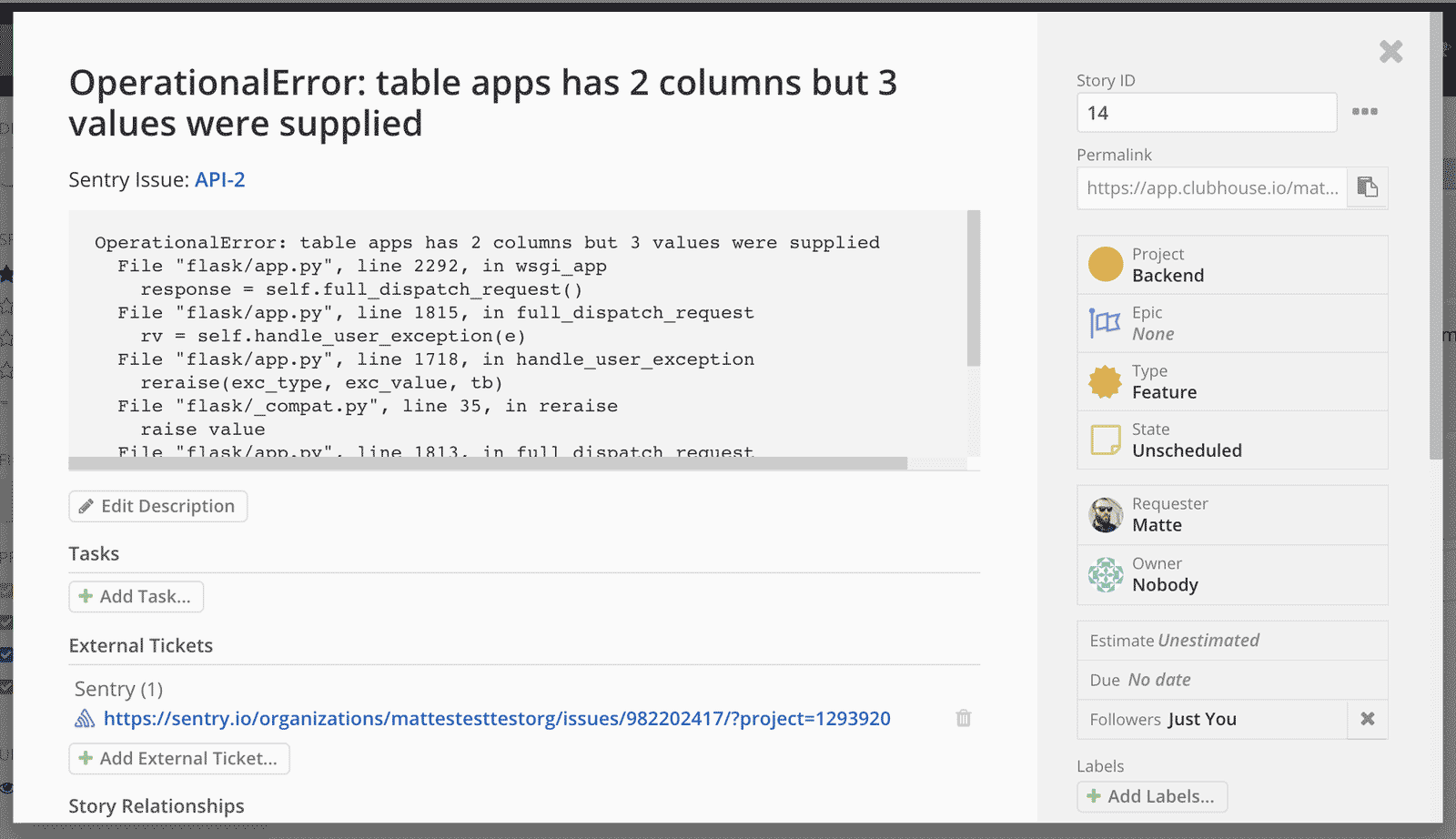
Task: Open the State Unscheduled selector
Action: (x=1232, y=440)
